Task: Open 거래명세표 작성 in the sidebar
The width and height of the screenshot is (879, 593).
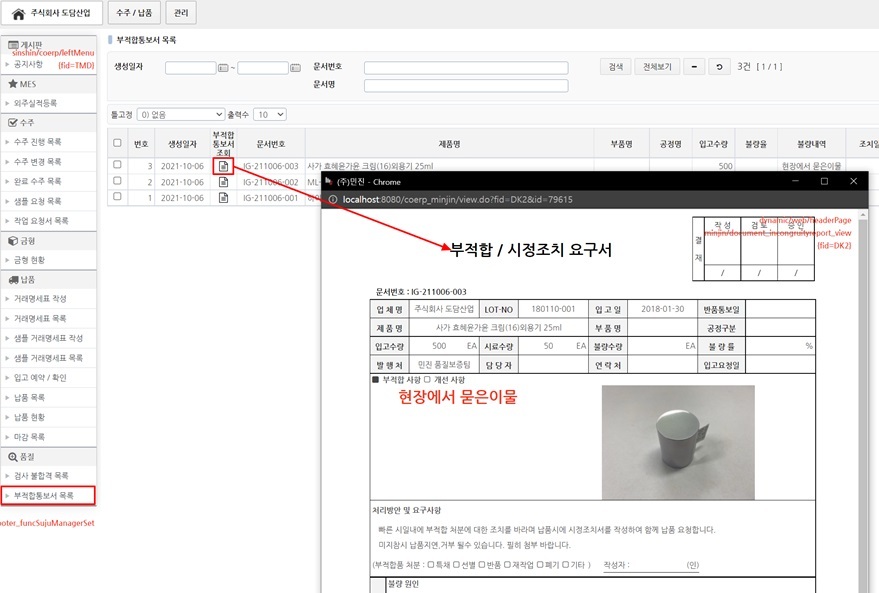Action: point(40,299)
